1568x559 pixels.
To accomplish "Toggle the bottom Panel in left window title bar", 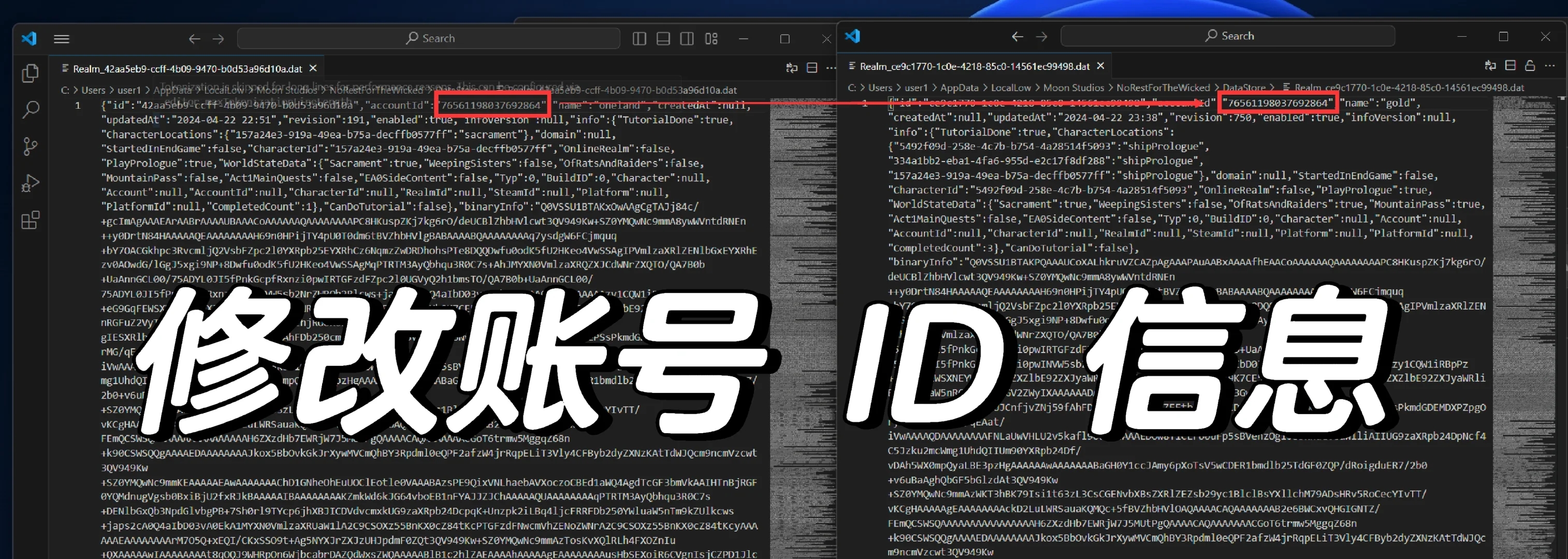I will (x=663, y=39).
